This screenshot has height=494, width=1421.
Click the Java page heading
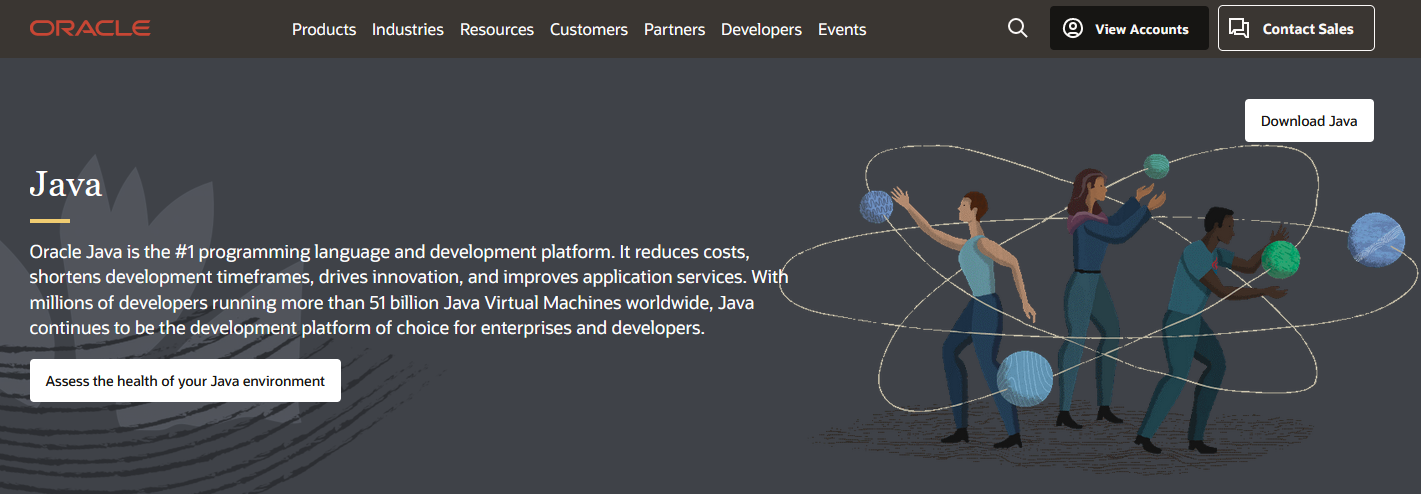[66, 184]
